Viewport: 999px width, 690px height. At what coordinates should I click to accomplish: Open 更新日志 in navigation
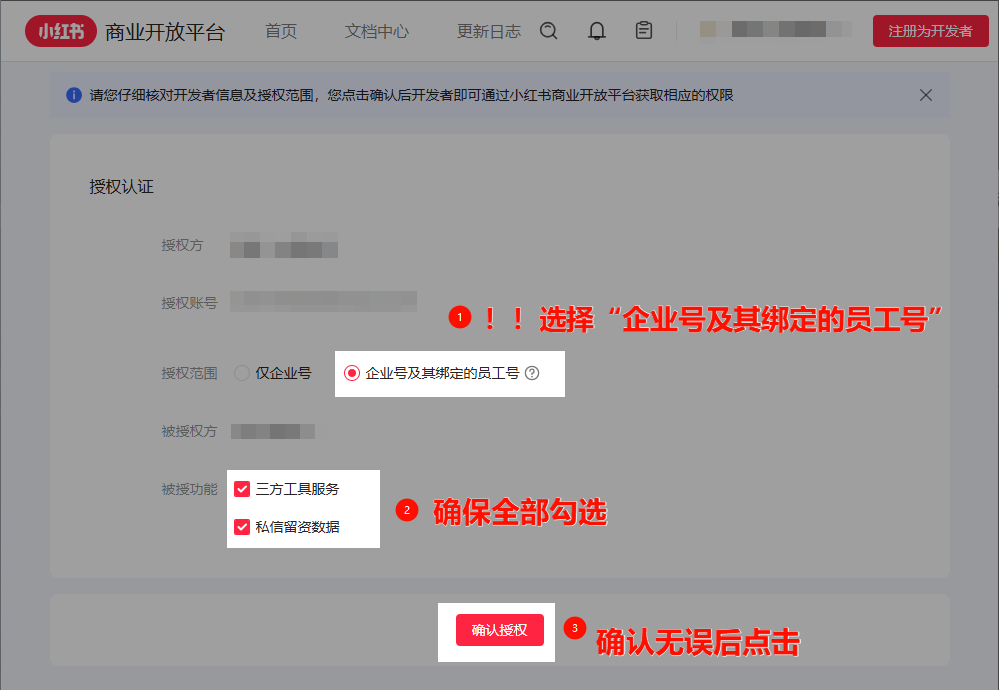coord(489,31)
